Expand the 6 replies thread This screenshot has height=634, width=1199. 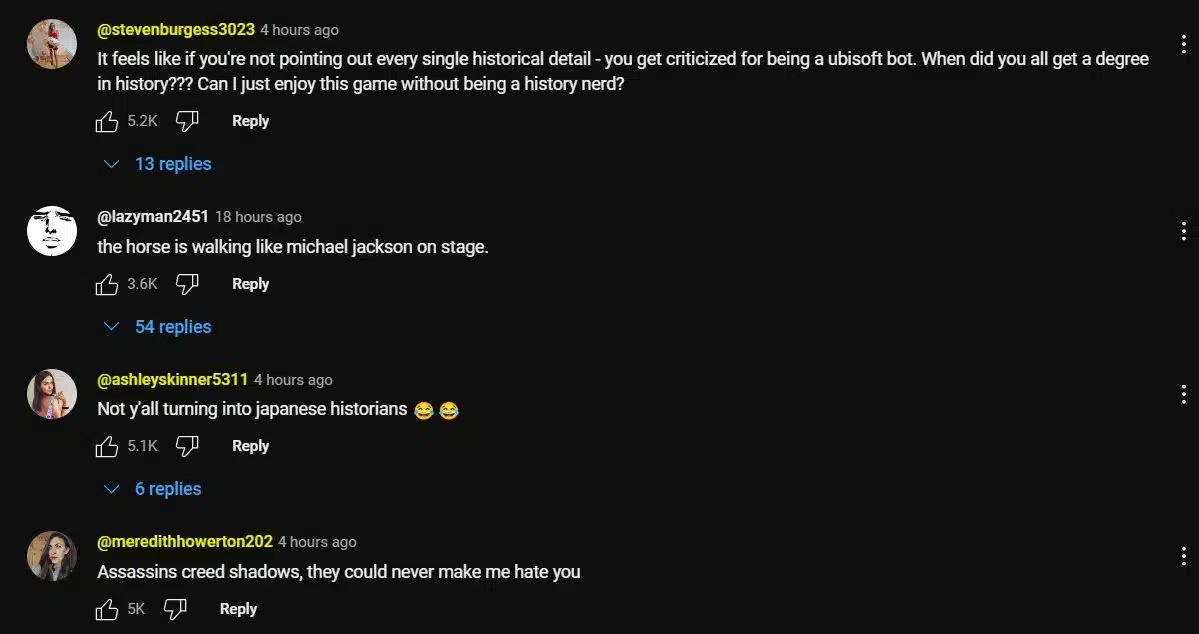[153, 489]
